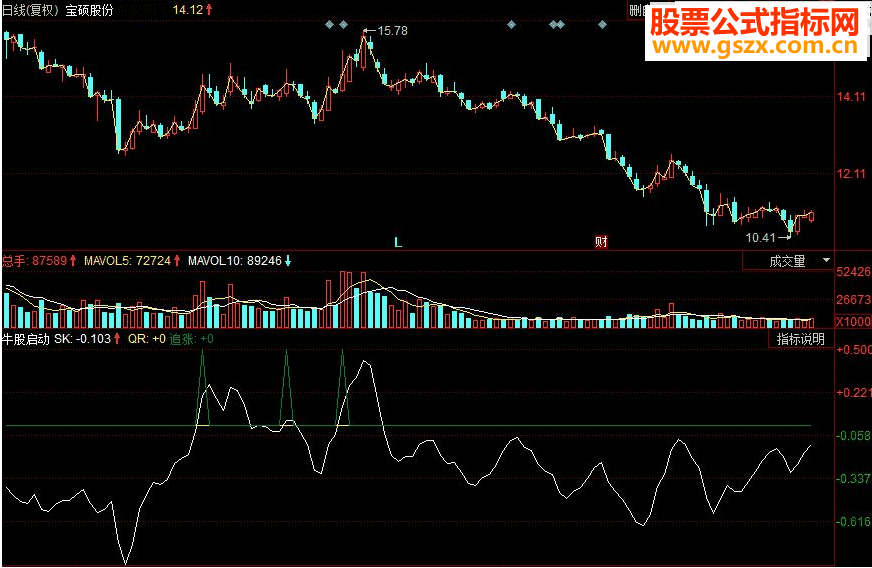Image resolution: width=872 pixels, height=568 pixels.
Task: Click the leftmost diamond info marker above chart
Action: pos(329,24)
